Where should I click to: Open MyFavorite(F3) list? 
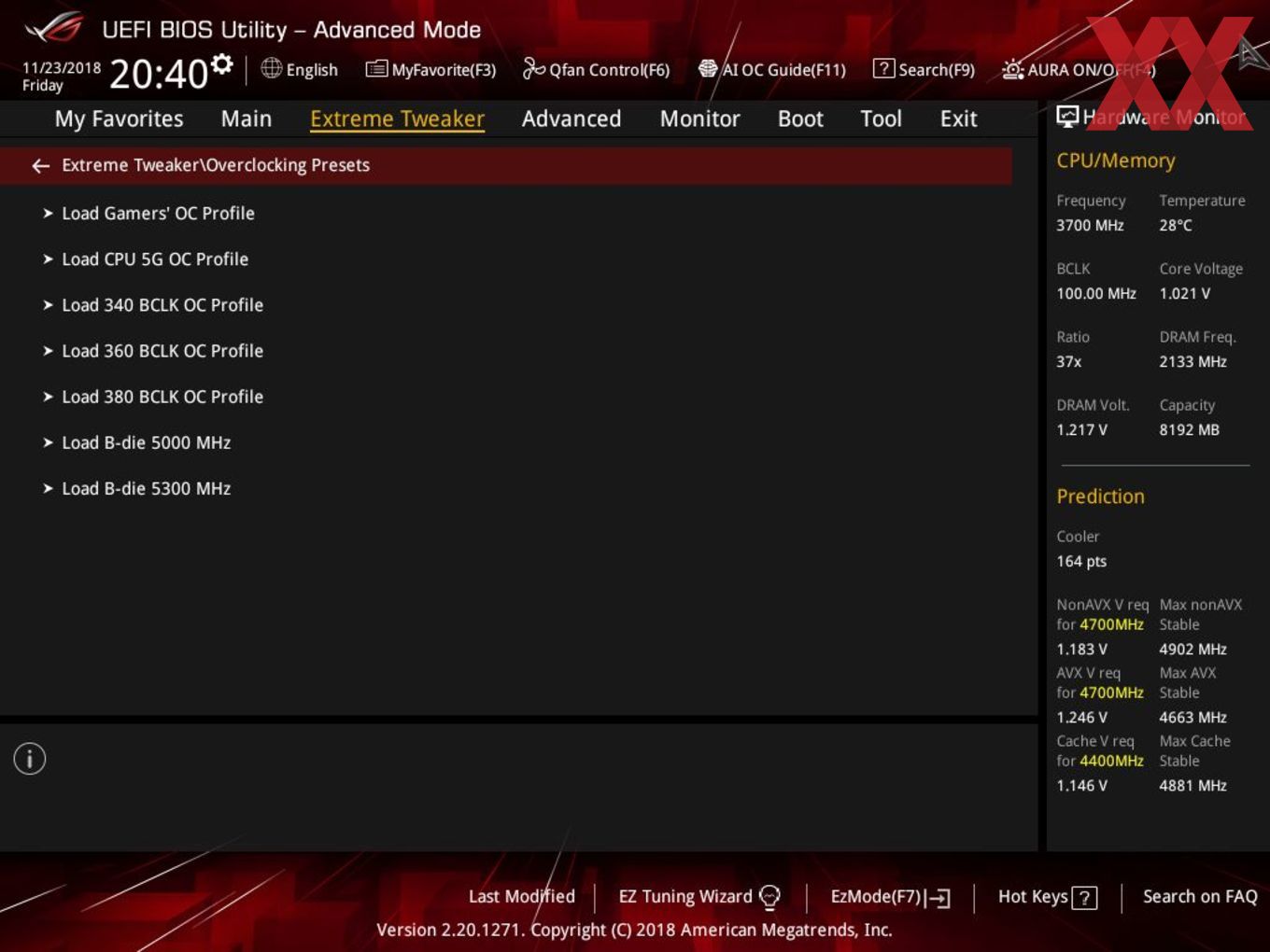pos(430,69)
